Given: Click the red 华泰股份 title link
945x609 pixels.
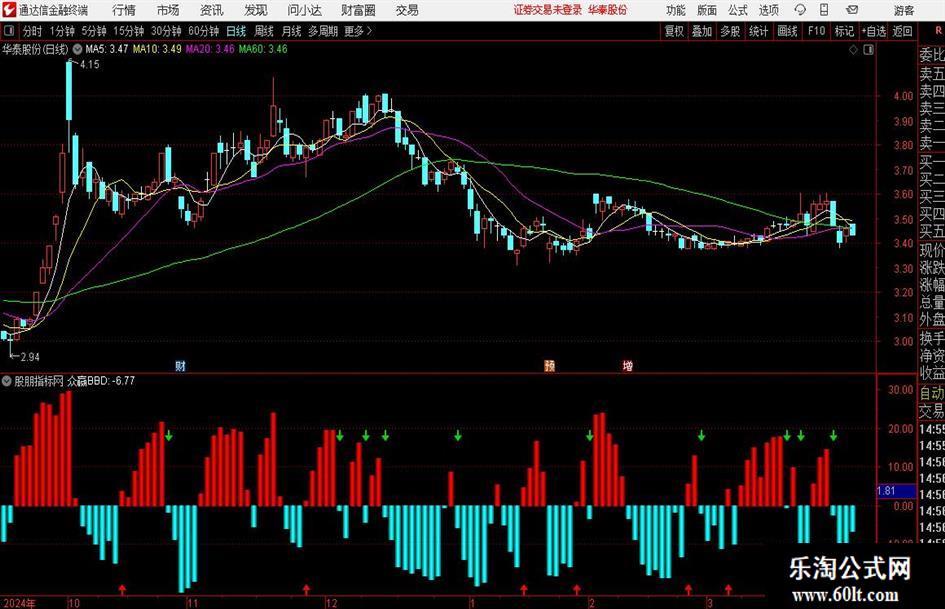Looking at the screenshot, I should coord(608,10).
